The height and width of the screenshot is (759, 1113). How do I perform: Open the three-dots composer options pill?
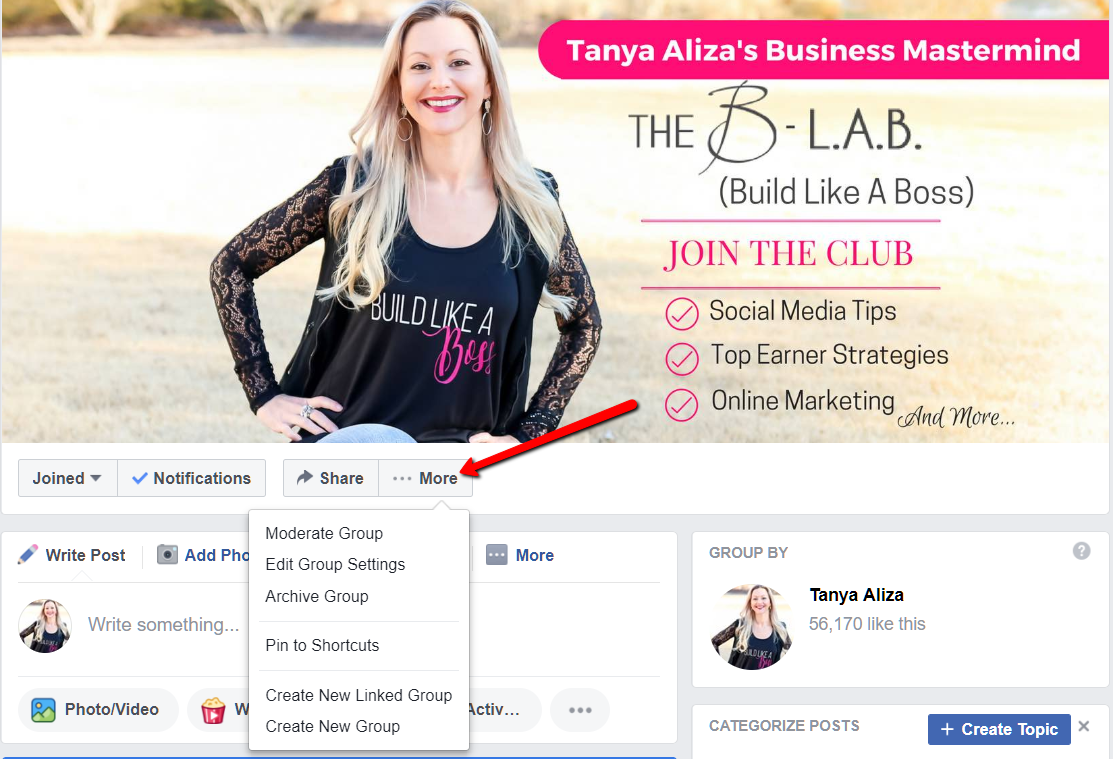[x=580, y=710]
